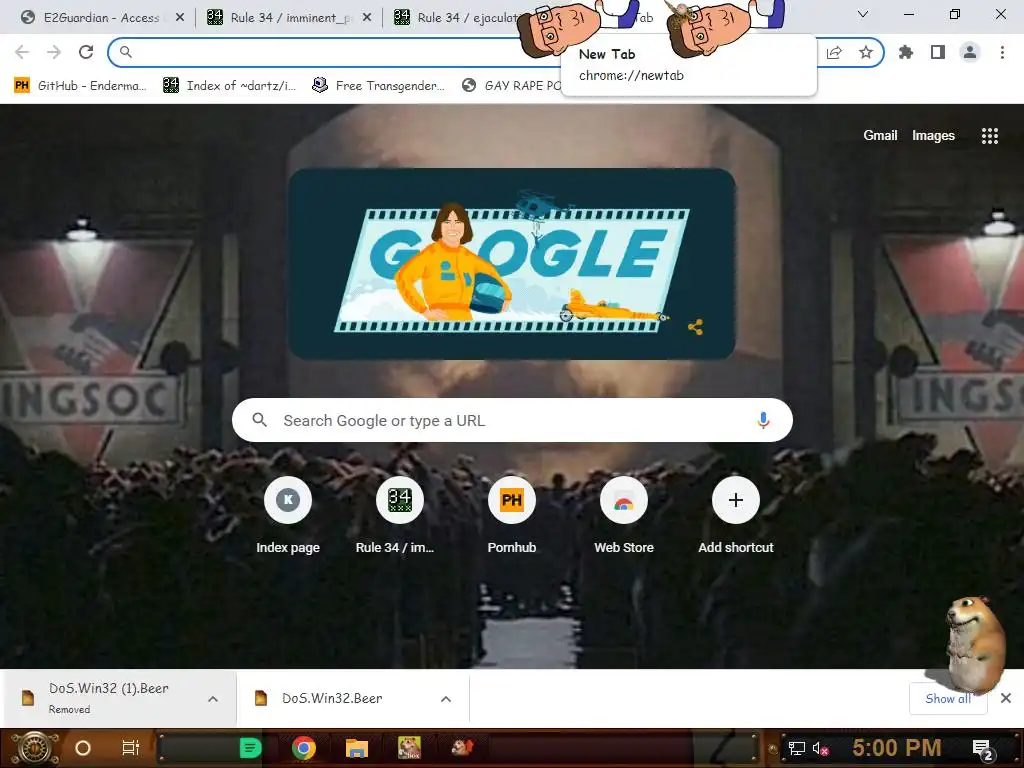Click the magnifier icon in Google search box
The height and width of the screenshot is (768, 1024).
coord(260,420)
